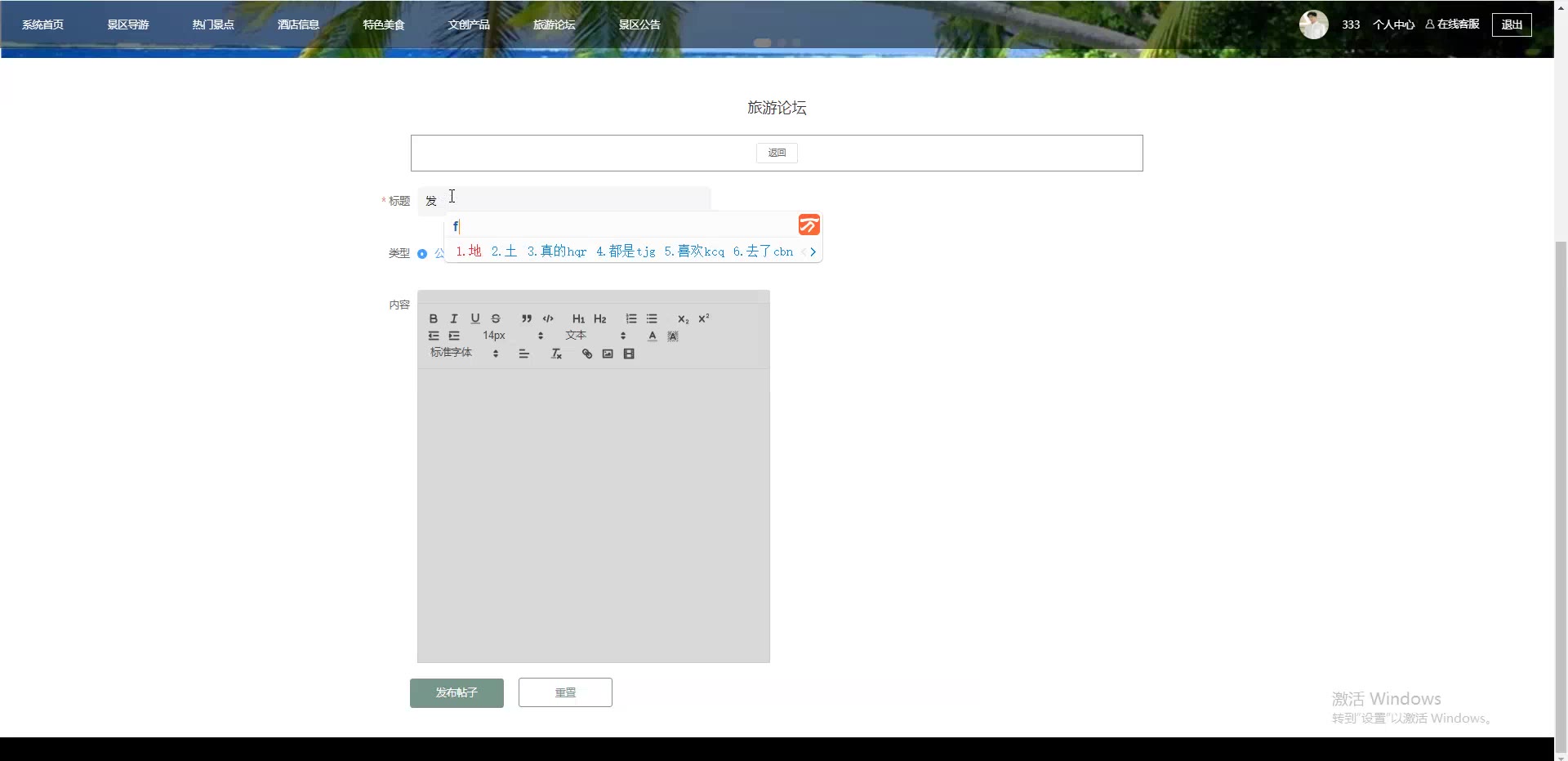Toggle underline formatting in the editor
1568x761 pixels.
tap(475, 318)
